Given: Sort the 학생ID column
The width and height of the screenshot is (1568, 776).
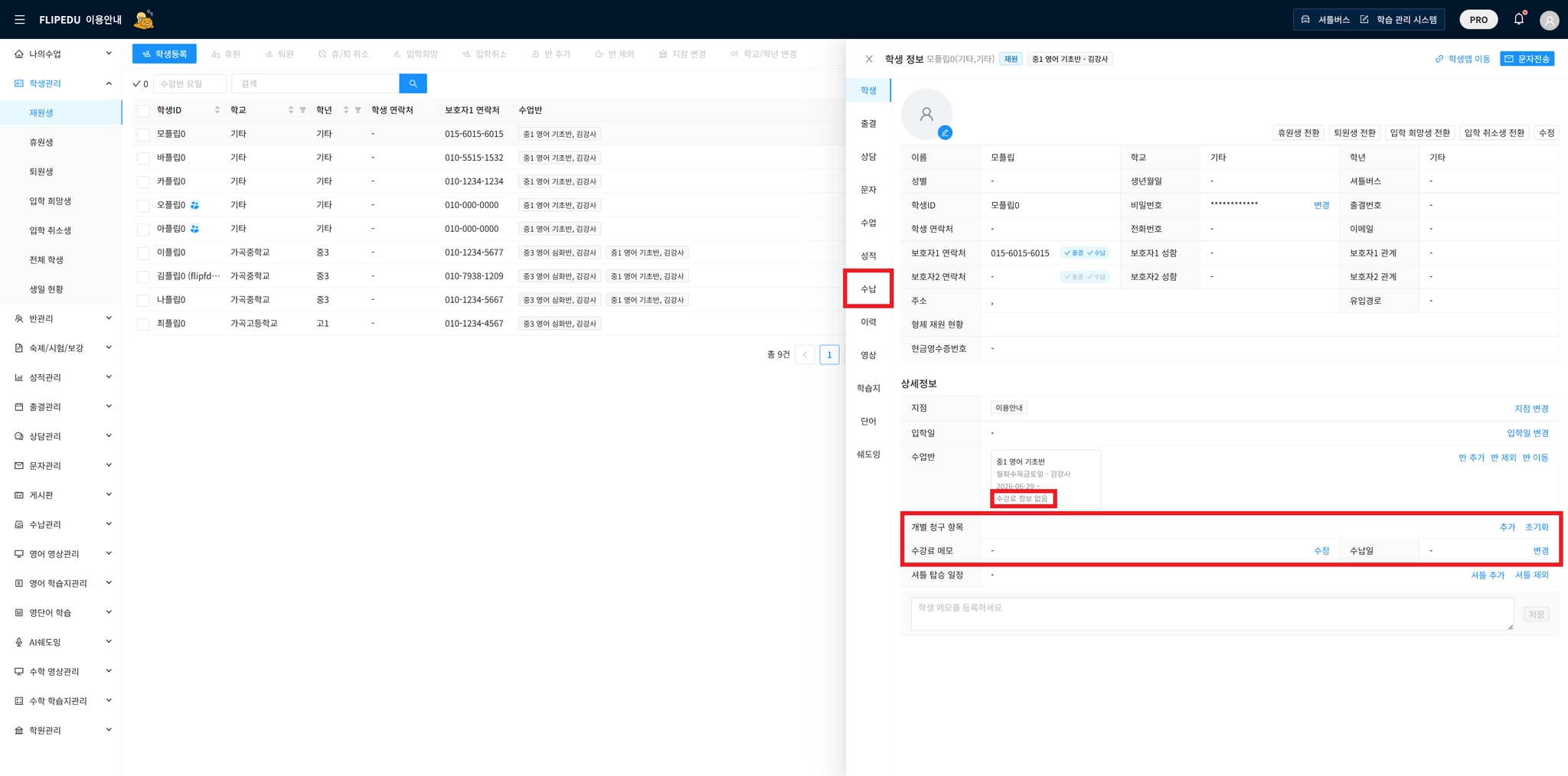Looking at the screenshot, I should (x=217, y=110).
